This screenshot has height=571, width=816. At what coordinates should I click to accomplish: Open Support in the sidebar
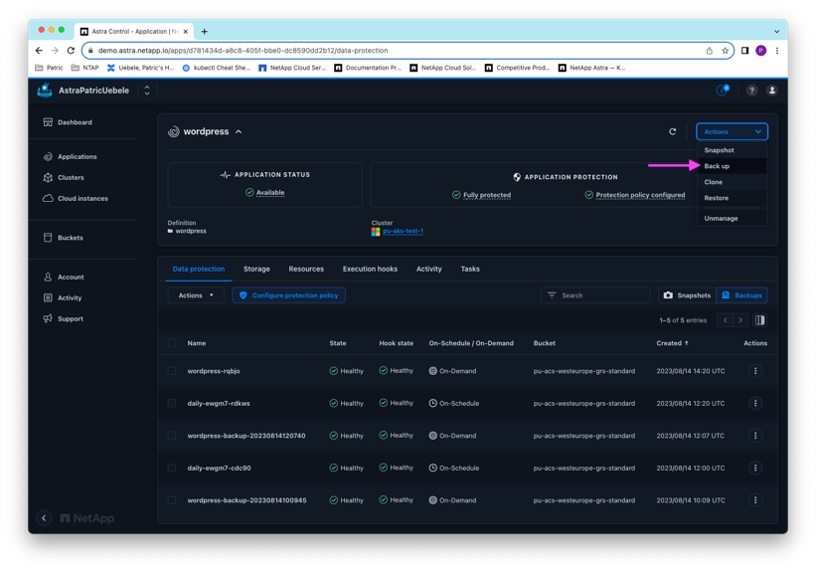click(x=63, y=319)
